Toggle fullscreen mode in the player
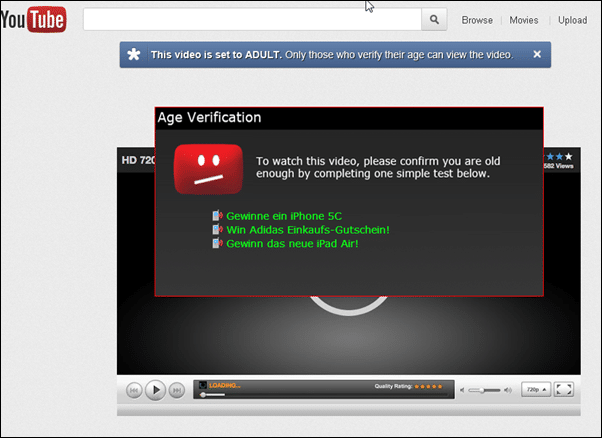The height and width of the screenshot is (438, 602). tap(564, 389)
